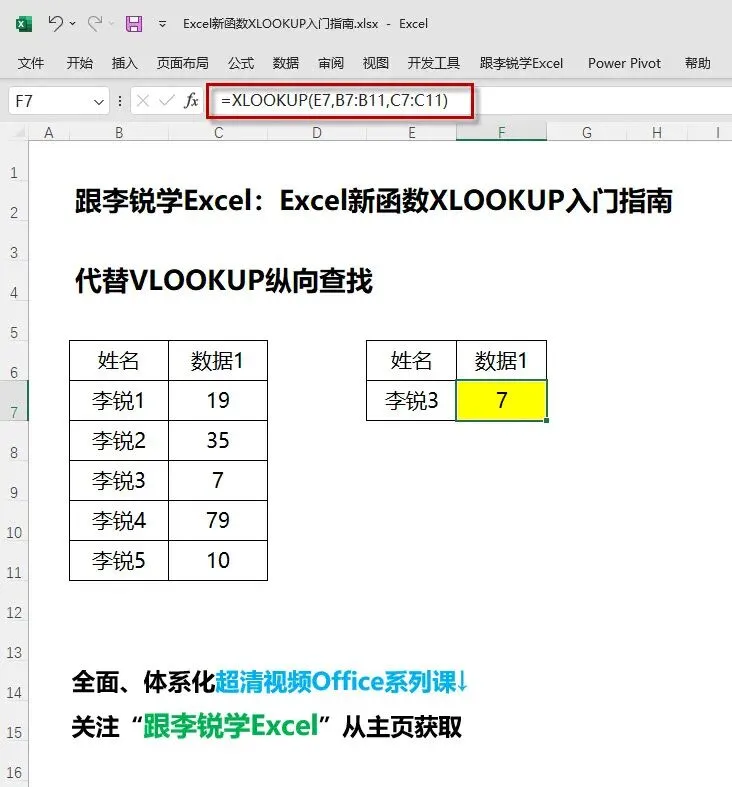Open the 页面布局 ribbon tab
Image resolution: width=732 pixels, height=787 pixels.
tap(182, 63)
